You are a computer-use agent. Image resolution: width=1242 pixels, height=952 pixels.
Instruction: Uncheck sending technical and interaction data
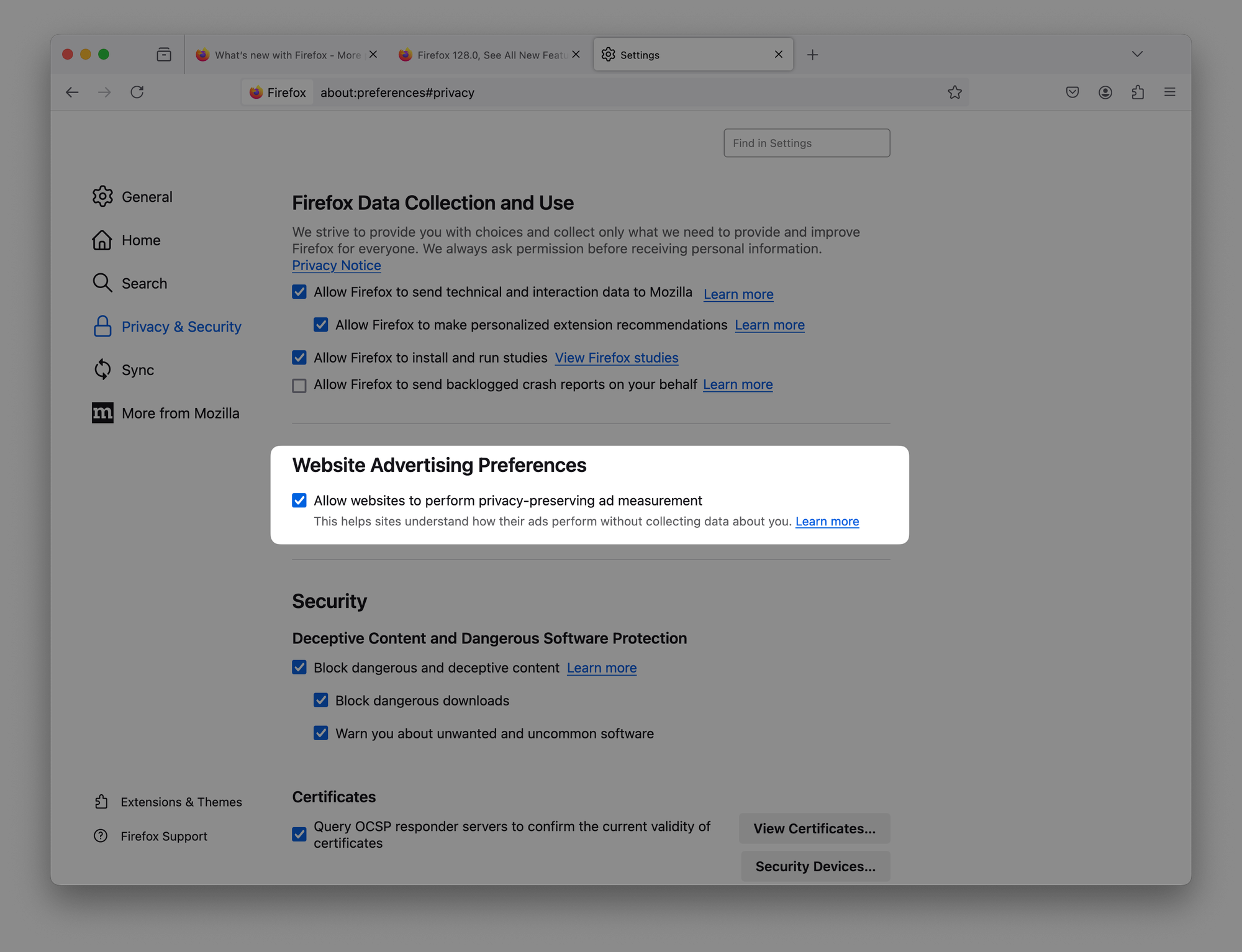tap(299, 292)
